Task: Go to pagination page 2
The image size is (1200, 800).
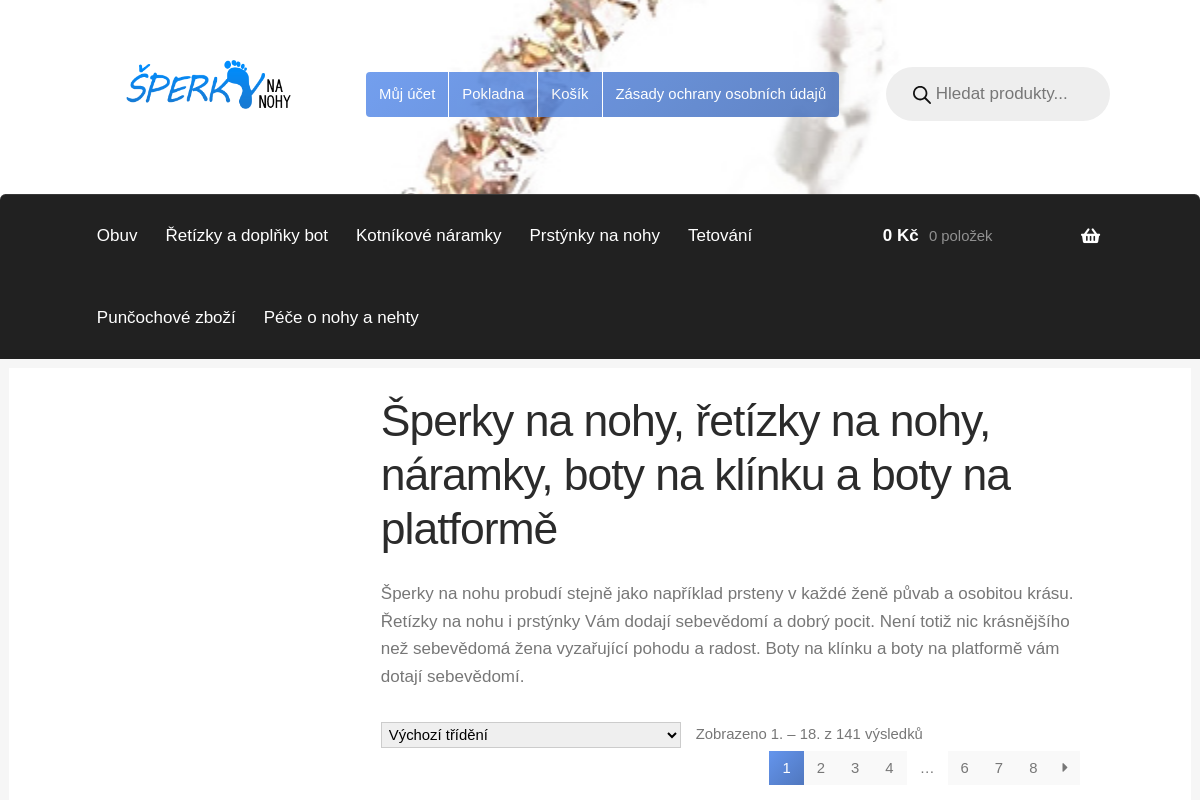Action: 821,768
